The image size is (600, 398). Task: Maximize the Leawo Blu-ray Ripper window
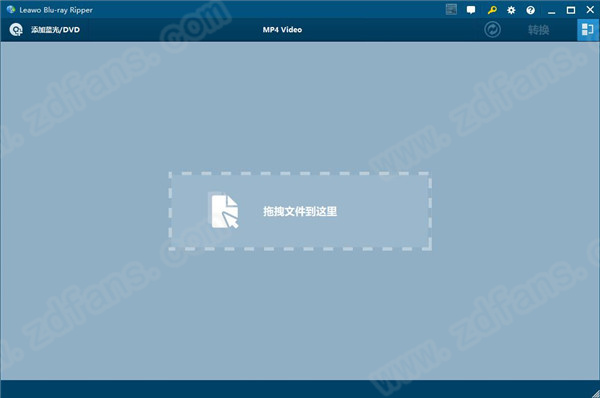click(571, 10)
